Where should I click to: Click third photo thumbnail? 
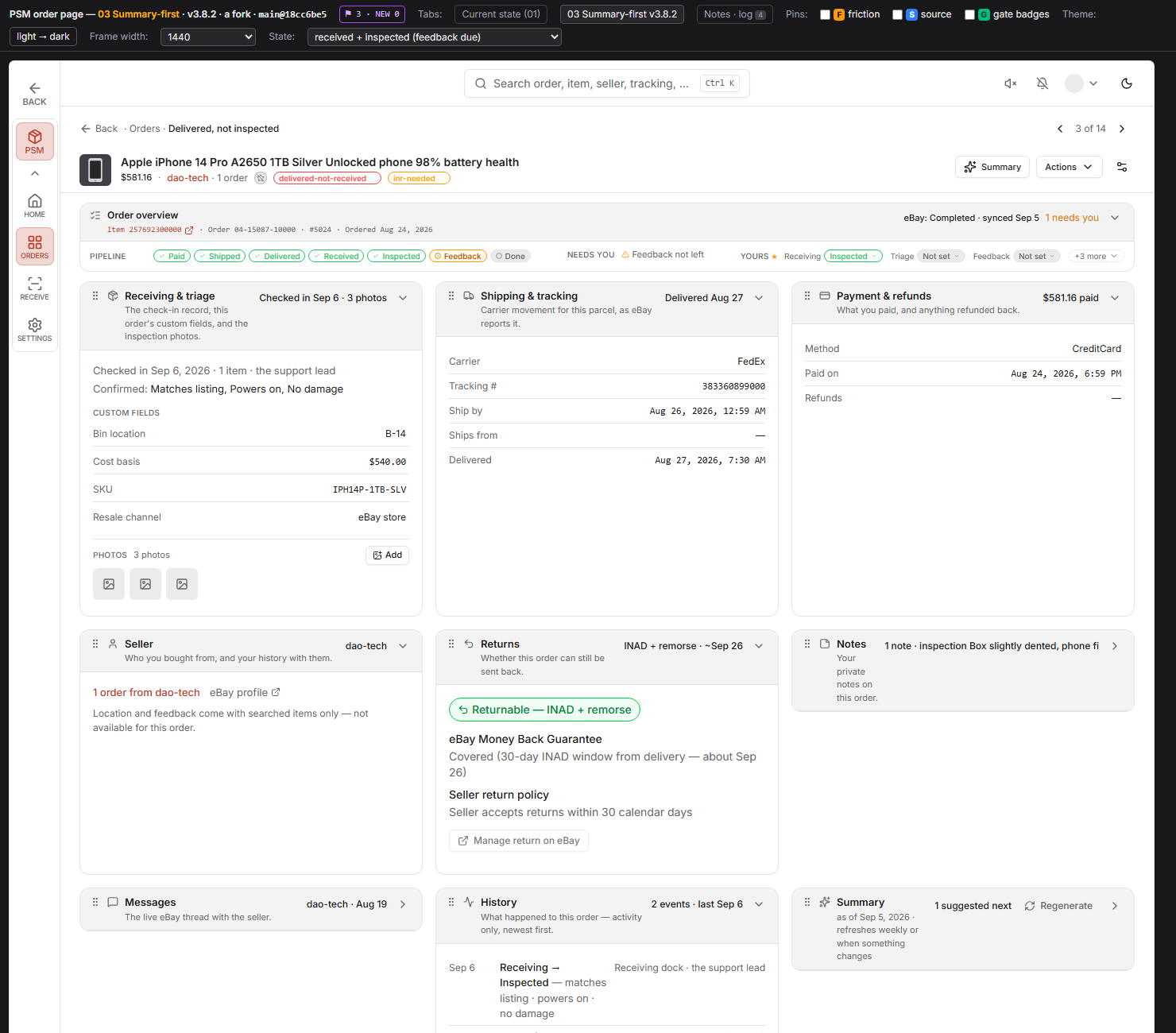click(182, 584)
